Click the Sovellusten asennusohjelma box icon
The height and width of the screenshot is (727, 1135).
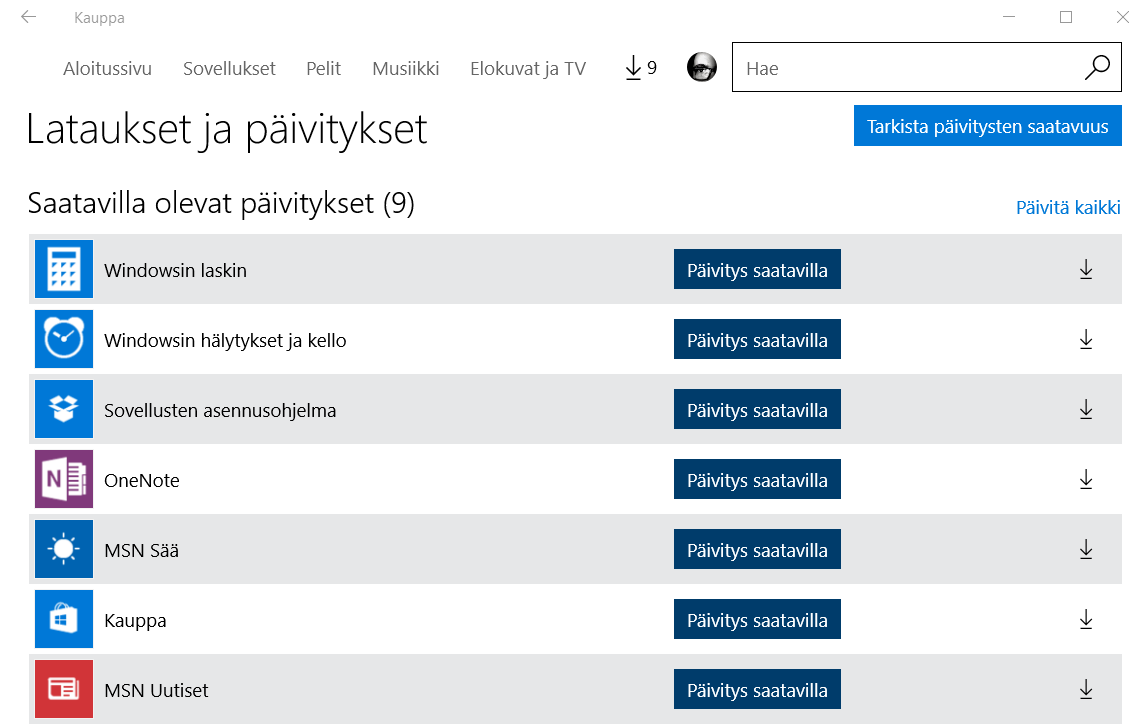pyautogui.click(x=64, y=409)
